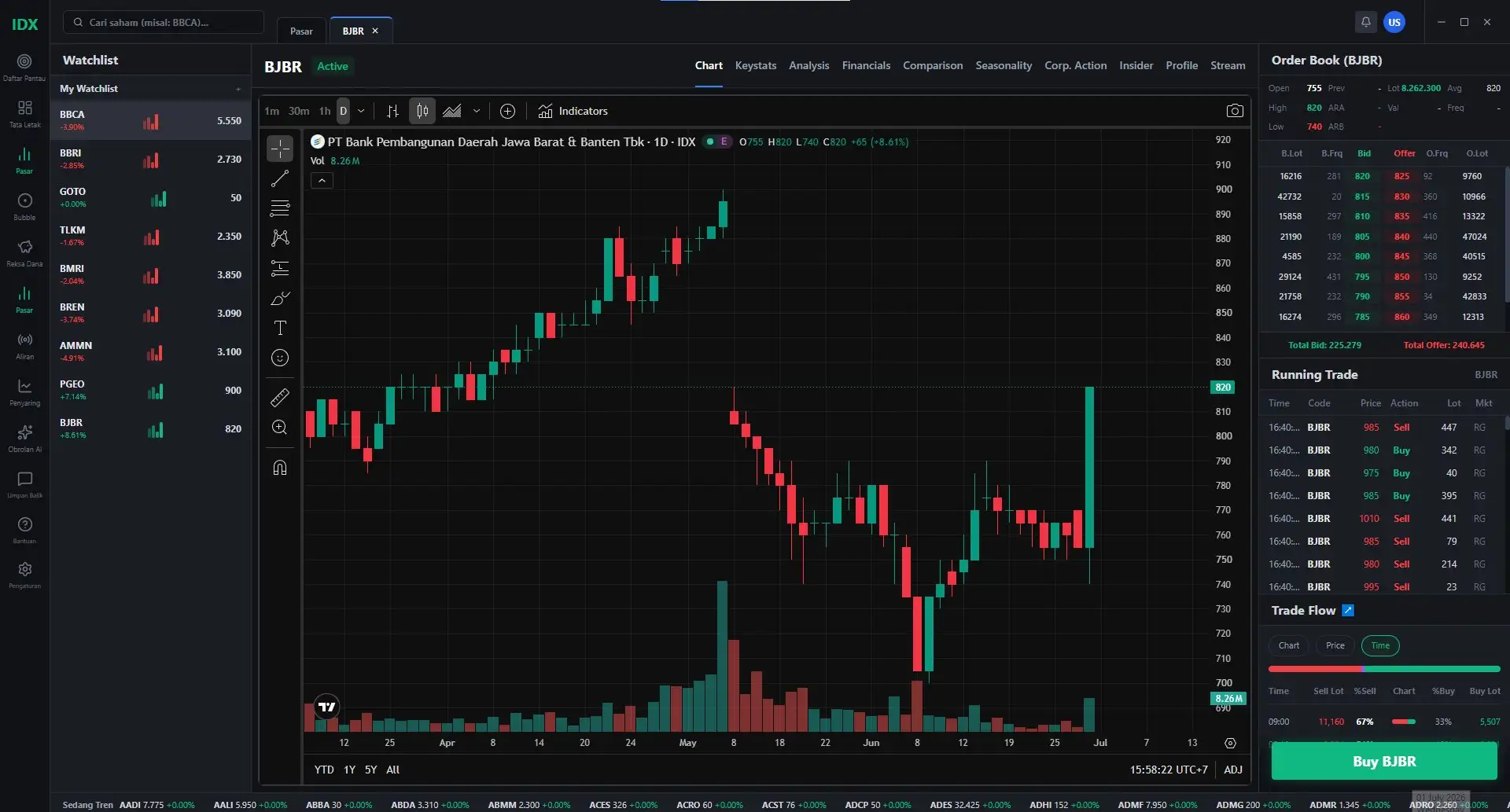
Task: Select the crosshair cursor tool
Action: pyautogui.click(x=280, y=149)
